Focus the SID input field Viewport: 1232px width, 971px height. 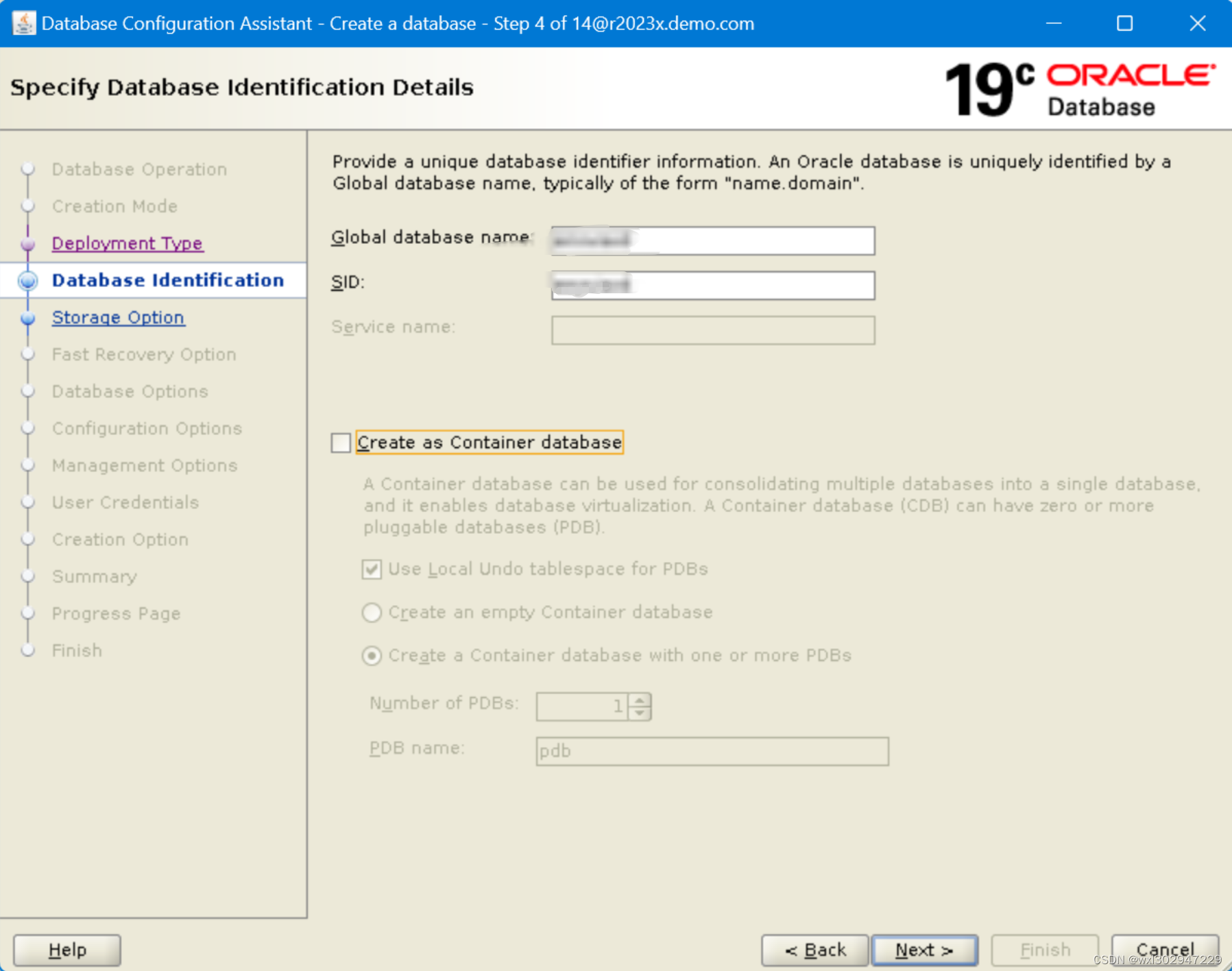[x=713, y=285]
